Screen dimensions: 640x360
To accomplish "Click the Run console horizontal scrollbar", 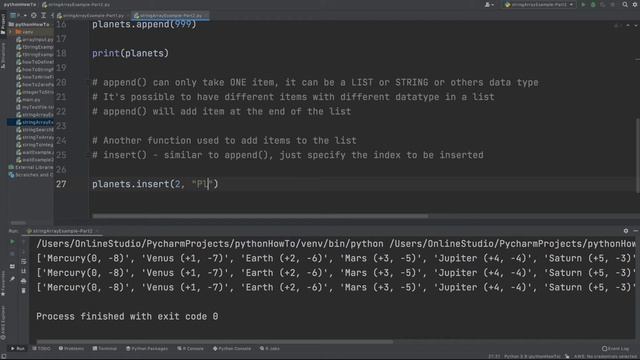I will click(215, 342).
